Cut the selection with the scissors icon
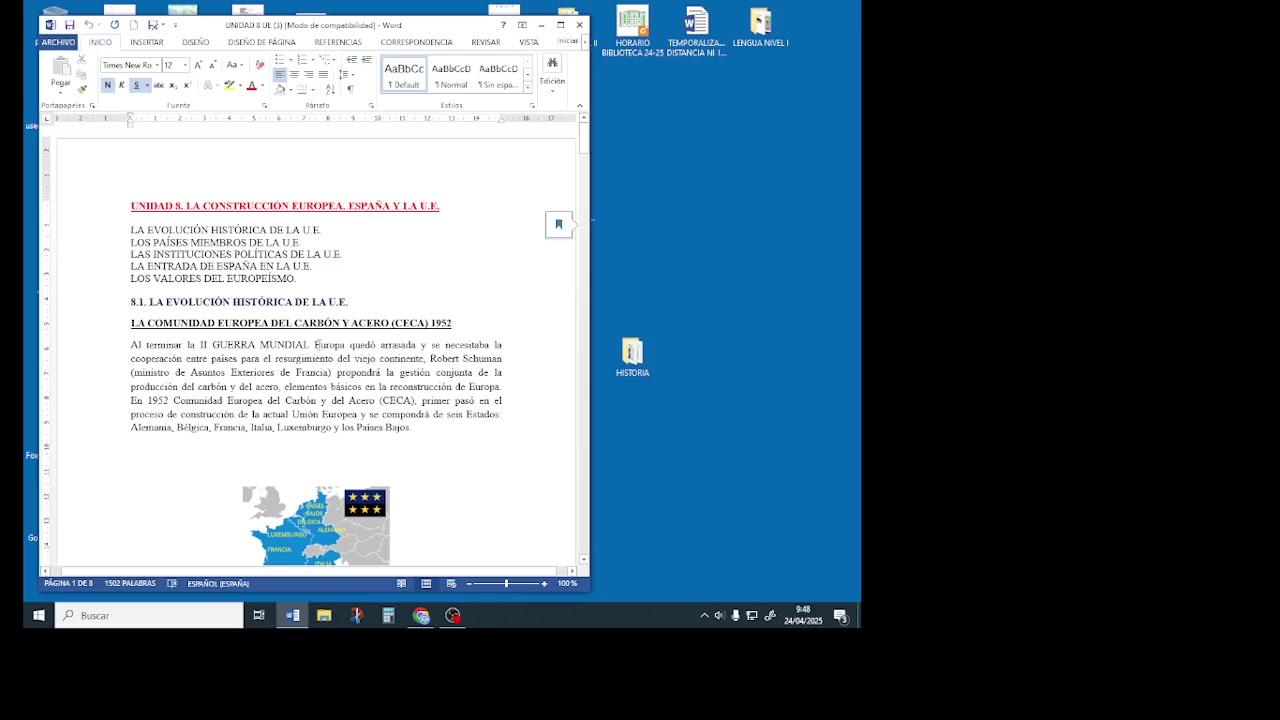Image resolution: width=1280 pixels, height=720 pixels. (x=82, y=60)
